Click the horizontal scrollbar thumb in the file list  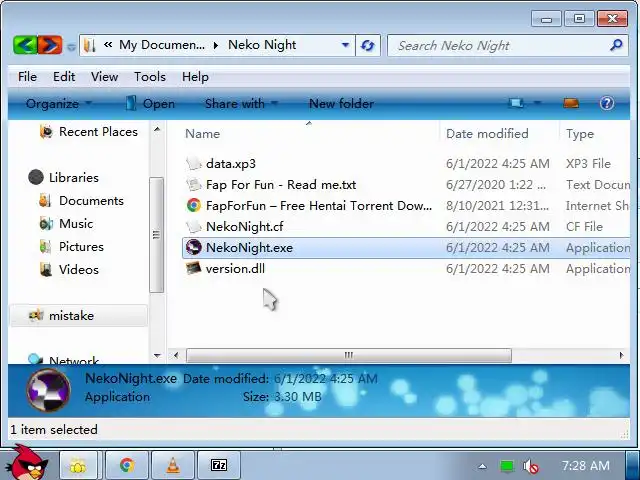349,355
